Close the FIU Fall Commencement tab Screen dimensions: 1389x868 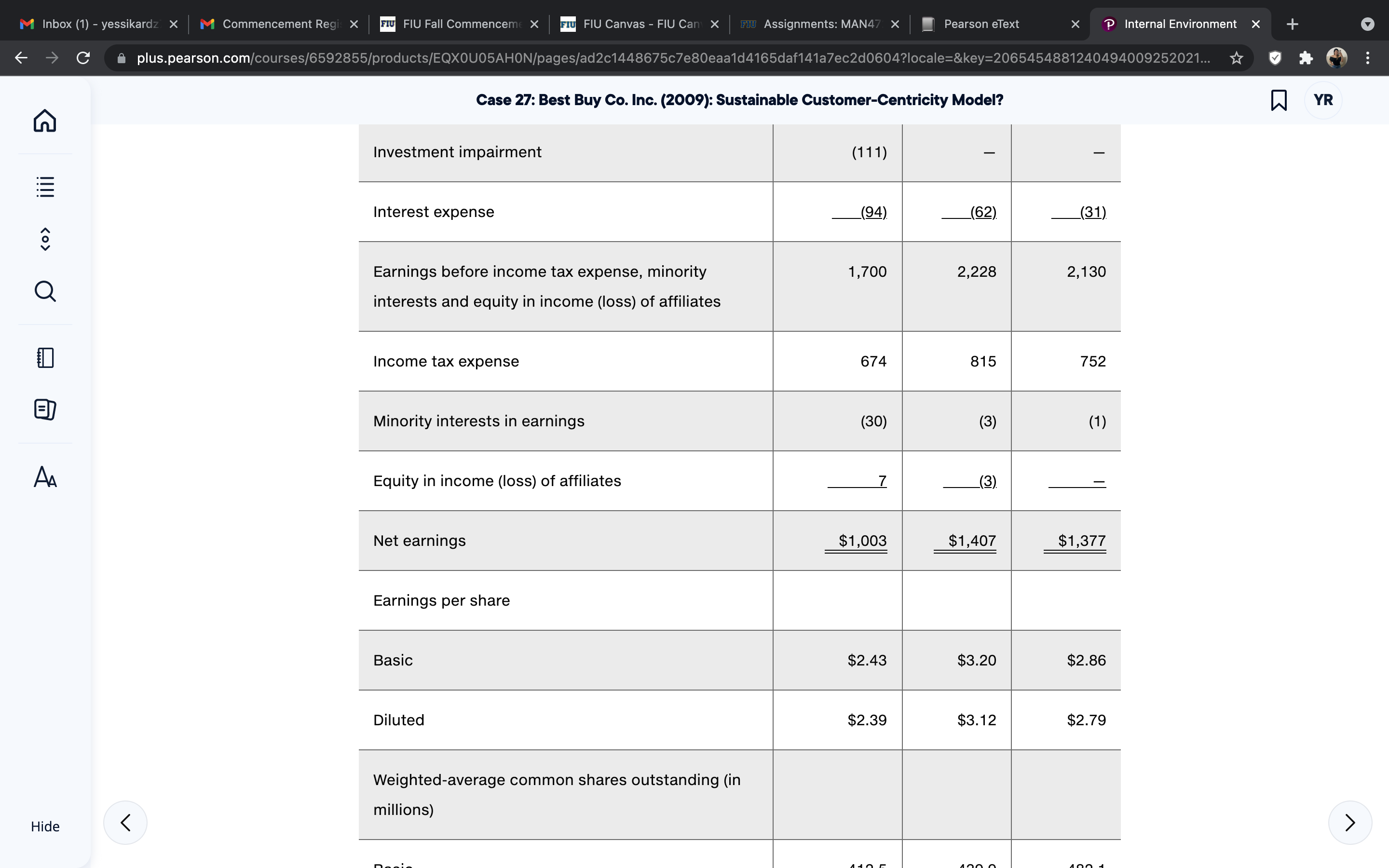click(x=534, y=24)
